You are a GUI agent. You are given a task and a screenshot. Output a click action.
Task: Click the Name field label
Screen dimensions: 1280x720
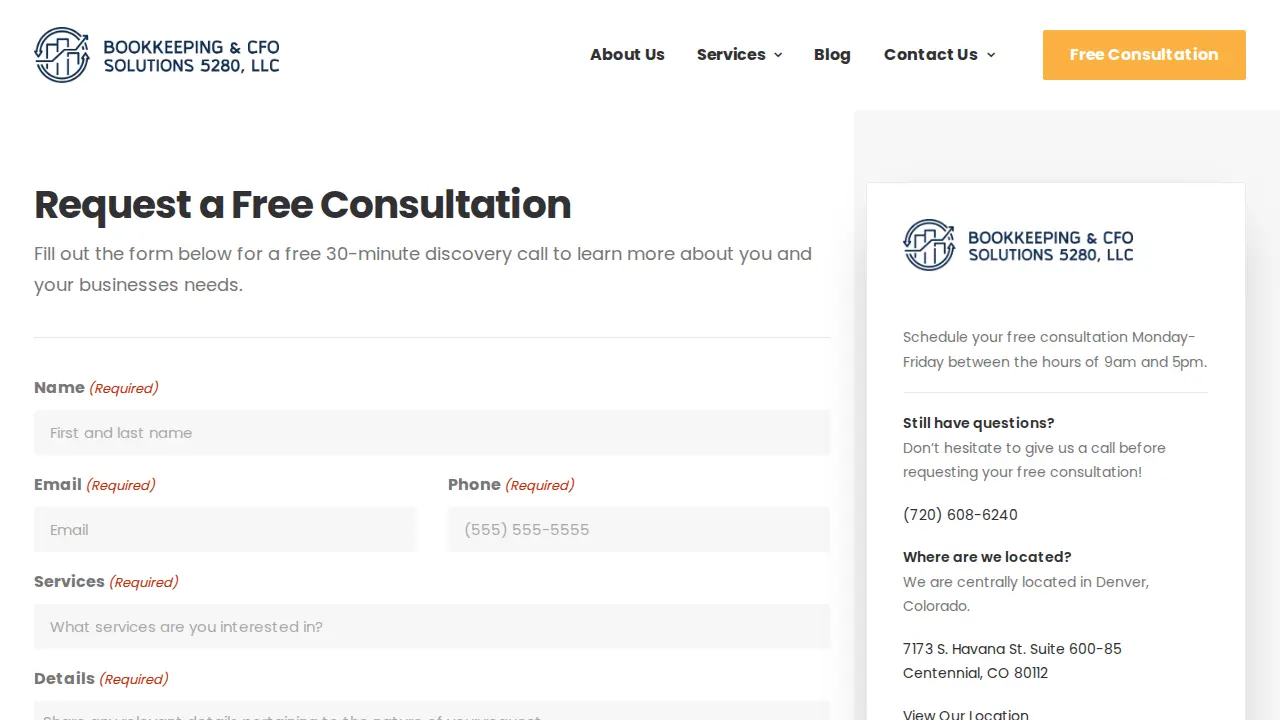pyautogui.click(x=59, y=388)
